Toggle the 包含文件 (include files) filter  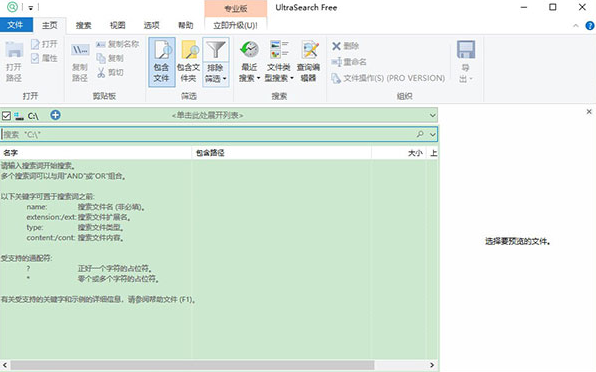(162, 62)
